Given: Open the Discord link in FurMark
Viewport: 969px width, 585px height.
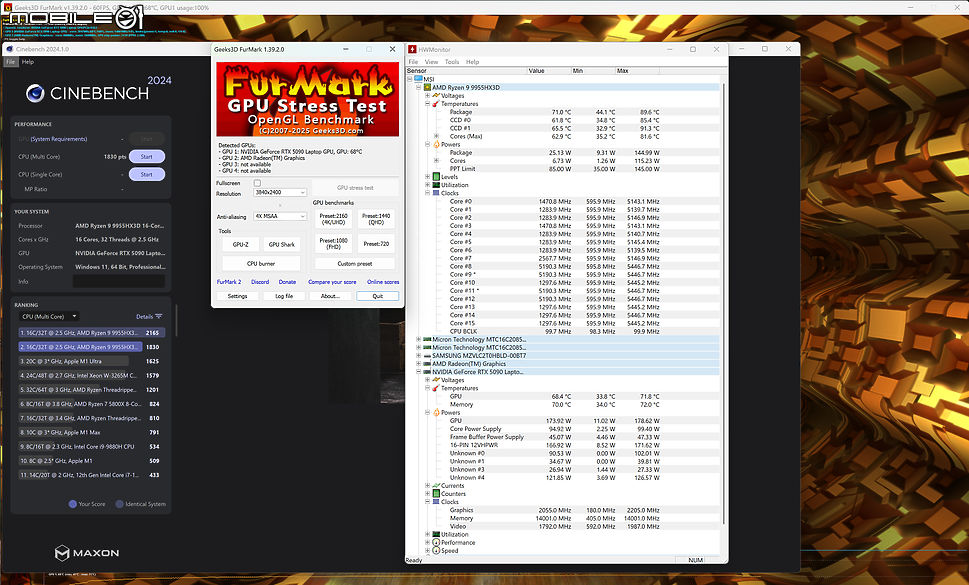Looking at the screenshot, I should pyautogui.click(x=260, y=282).
